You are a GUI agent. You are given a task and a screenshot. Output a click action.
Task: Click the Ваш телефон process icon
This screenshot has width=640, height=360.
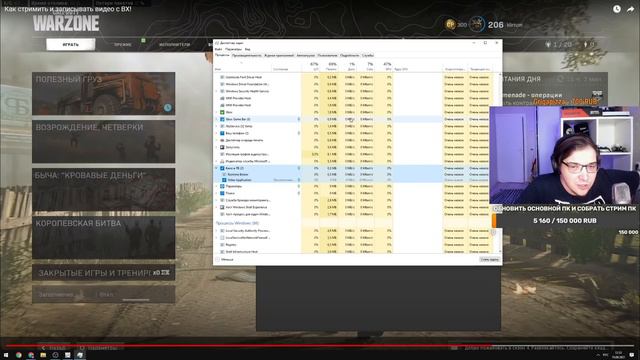222,133
